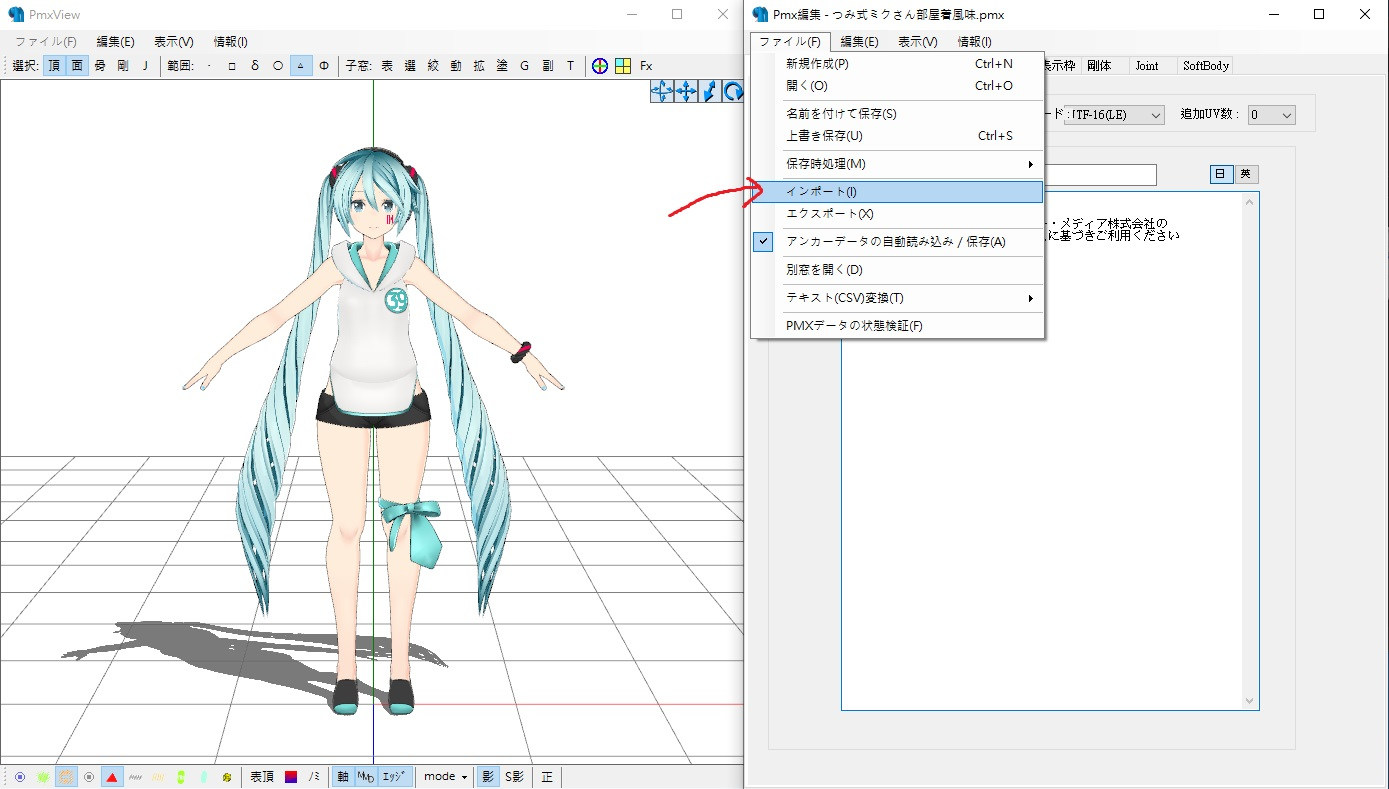Click the first four-way move arrows viewport icon
Screen dimensions: 1389x789
coord(662,91)
